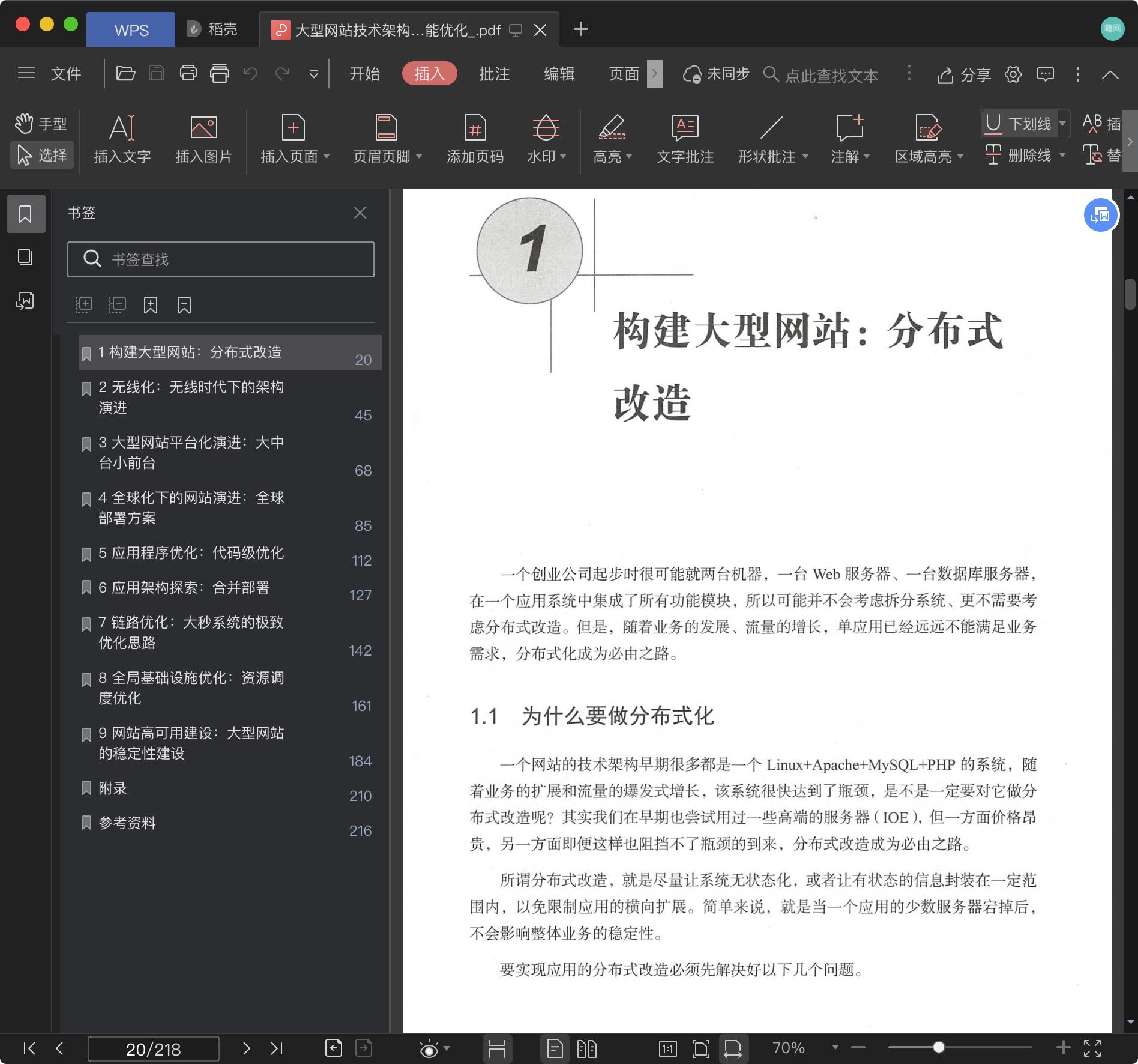Click the Print Preview icon

click(x=220, y=74)
